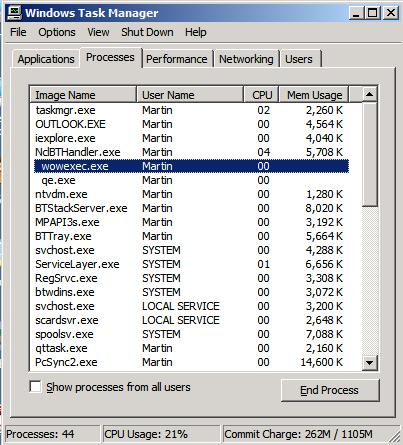Click the process list scrollbar thumb

tap(369, 155)
